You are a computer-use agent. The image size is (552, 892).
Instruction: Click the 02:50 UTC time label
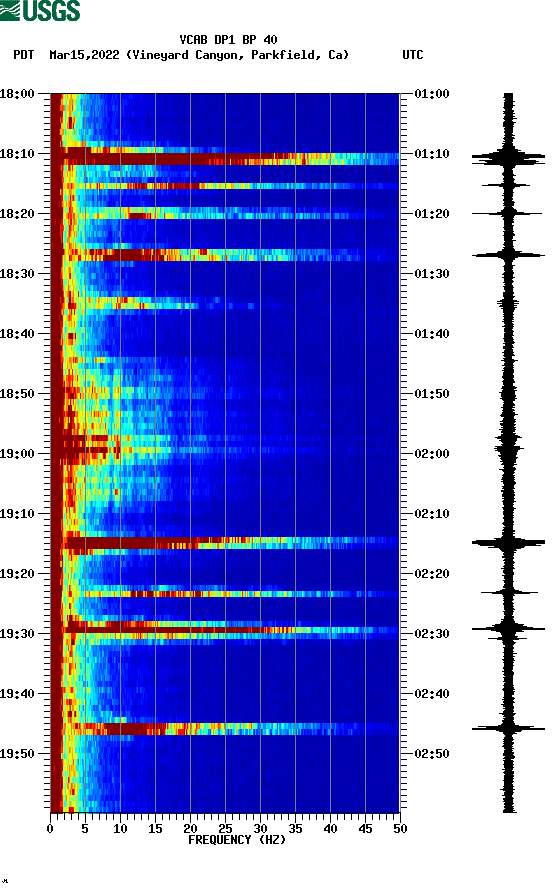(432, 754)
